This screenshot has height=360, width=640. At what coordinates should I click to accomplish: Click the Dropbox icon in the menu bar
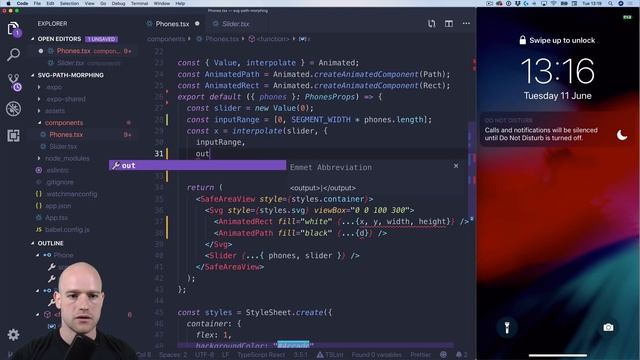[x=518, y=3]
